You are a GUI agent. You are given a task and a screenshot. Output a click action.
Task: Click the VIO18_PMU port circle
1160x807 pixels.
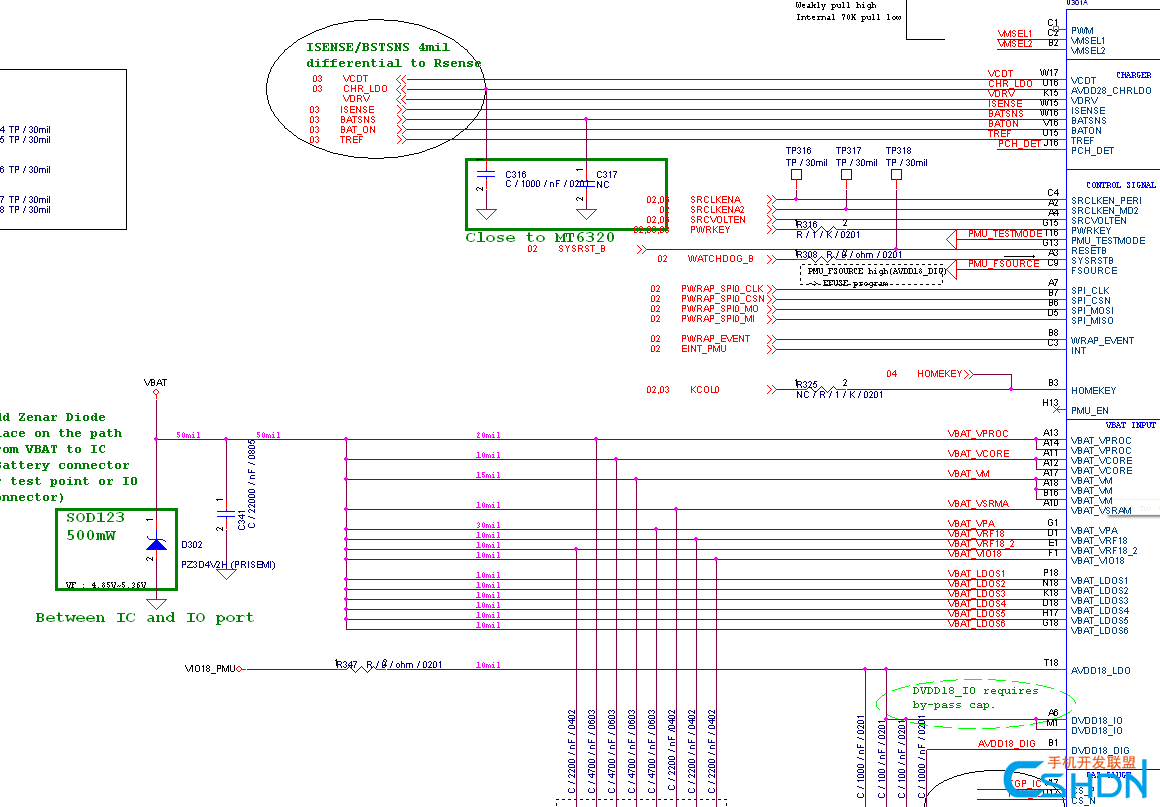pos(240,669)
